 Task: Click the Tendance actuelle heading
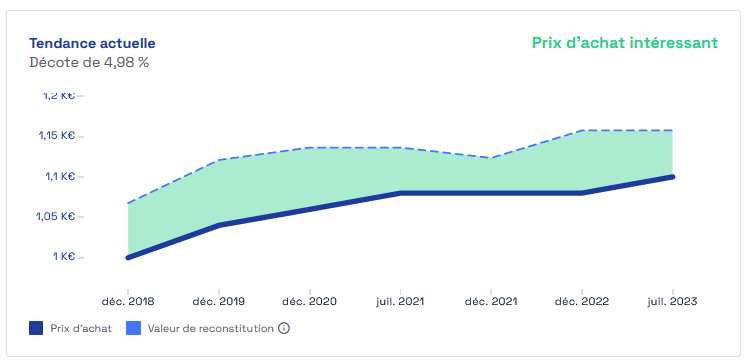click(x=92, y=43)
